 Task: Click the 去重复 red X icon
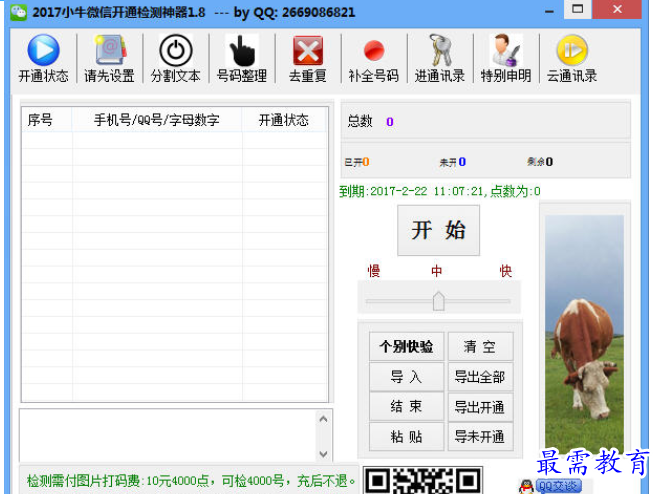308,50
